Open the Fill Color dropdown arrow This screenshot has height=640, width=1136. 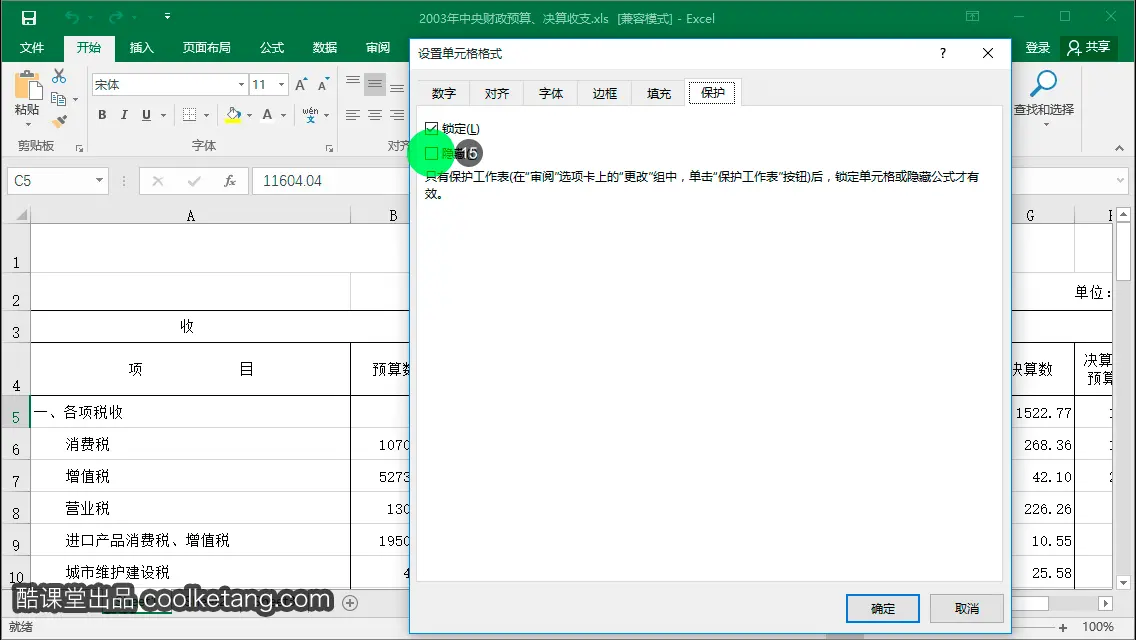249,115
